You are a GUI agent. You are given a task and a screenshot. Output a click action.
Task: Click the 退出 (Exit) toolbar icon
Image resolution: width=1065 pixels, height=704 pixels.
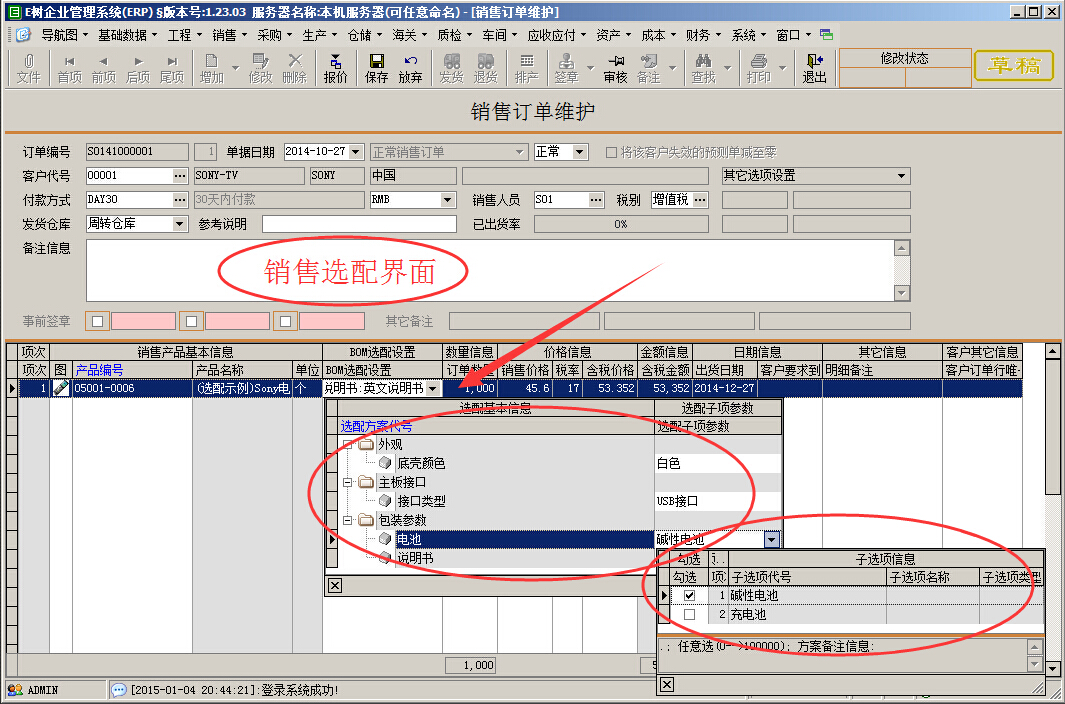tap(812, 68)
